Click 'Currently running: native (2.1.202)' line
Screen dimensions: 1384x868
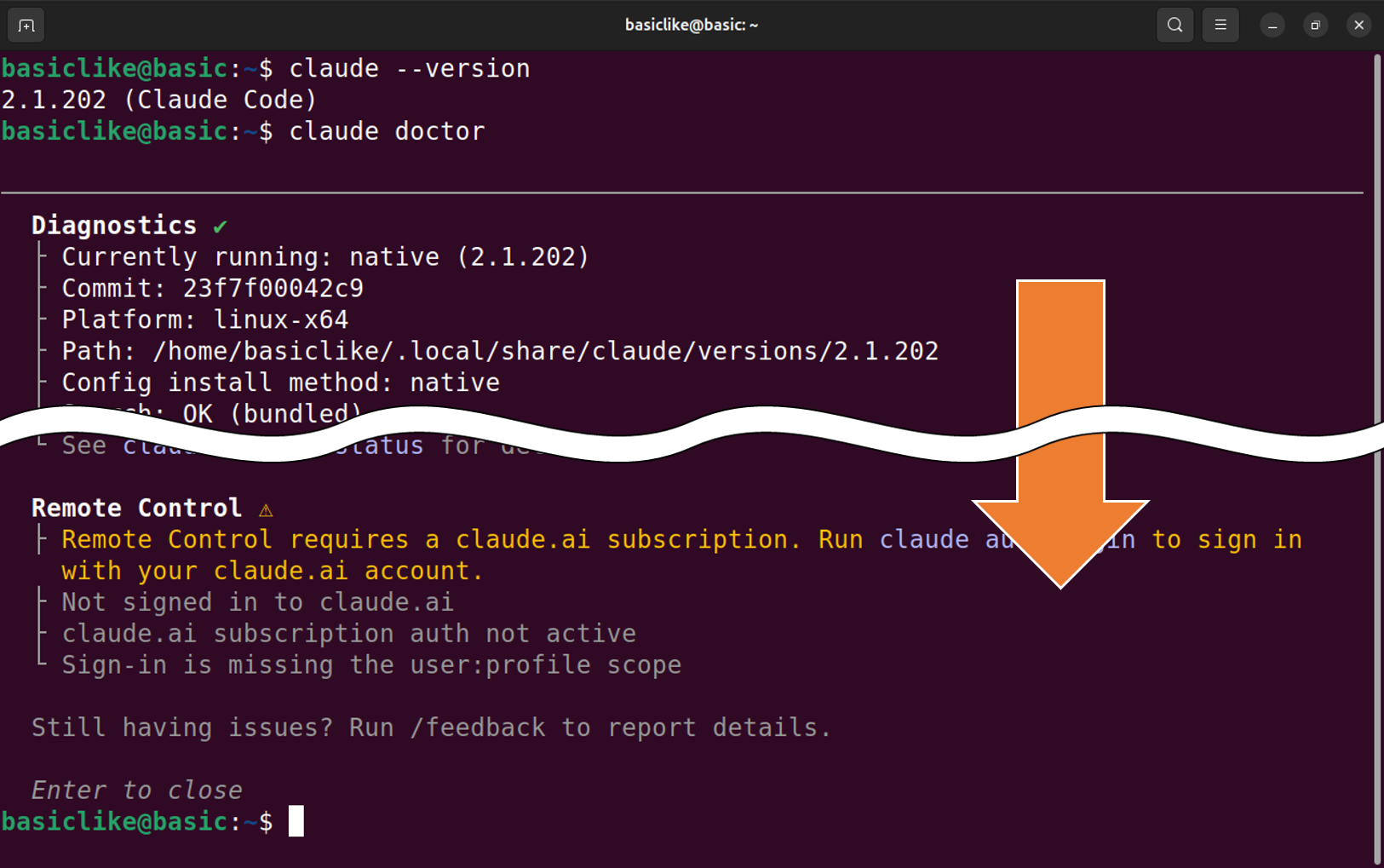[x=325, y=257]
